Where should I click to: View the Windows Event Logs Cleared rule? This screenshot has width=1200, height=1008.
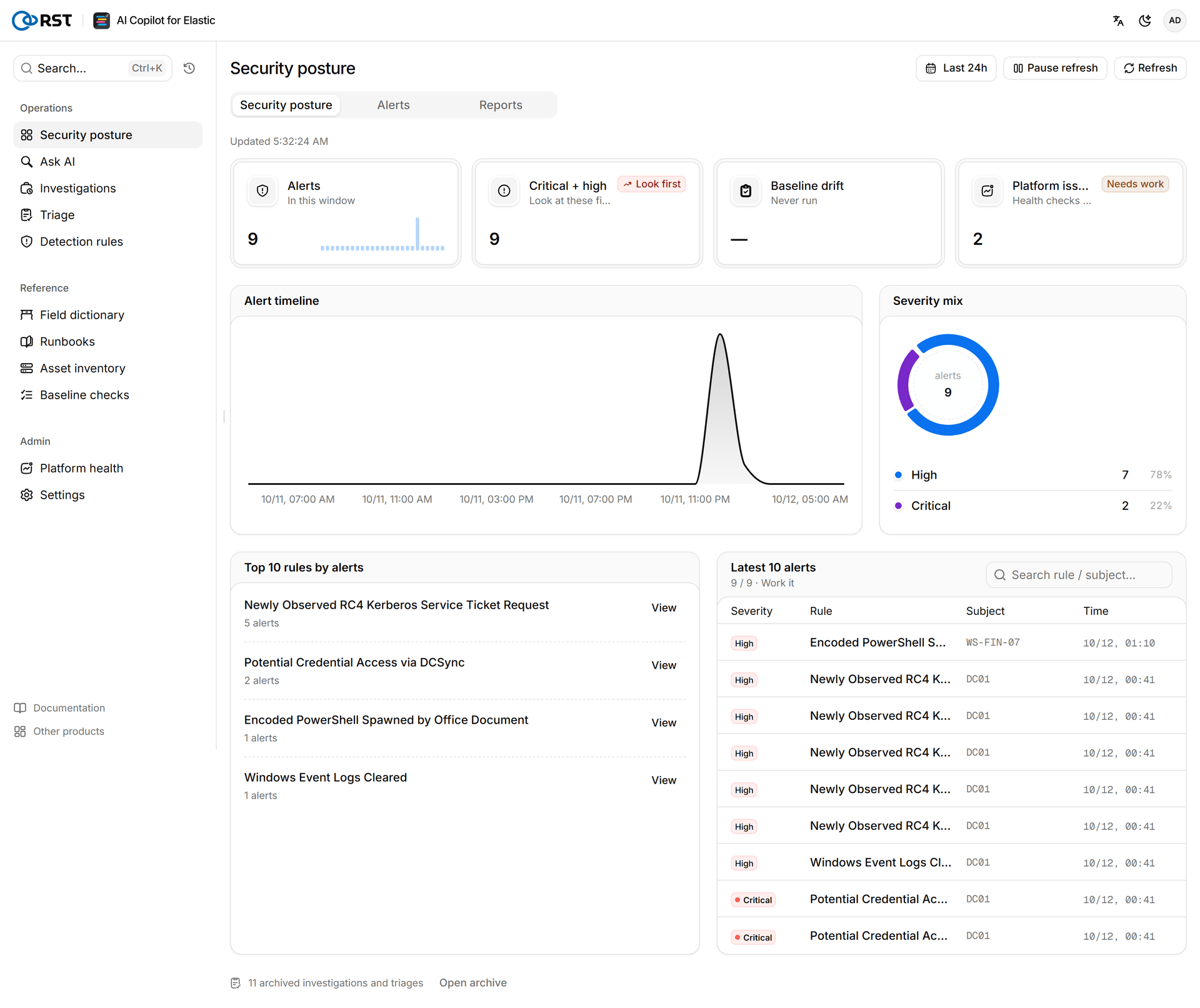(664, 781)
